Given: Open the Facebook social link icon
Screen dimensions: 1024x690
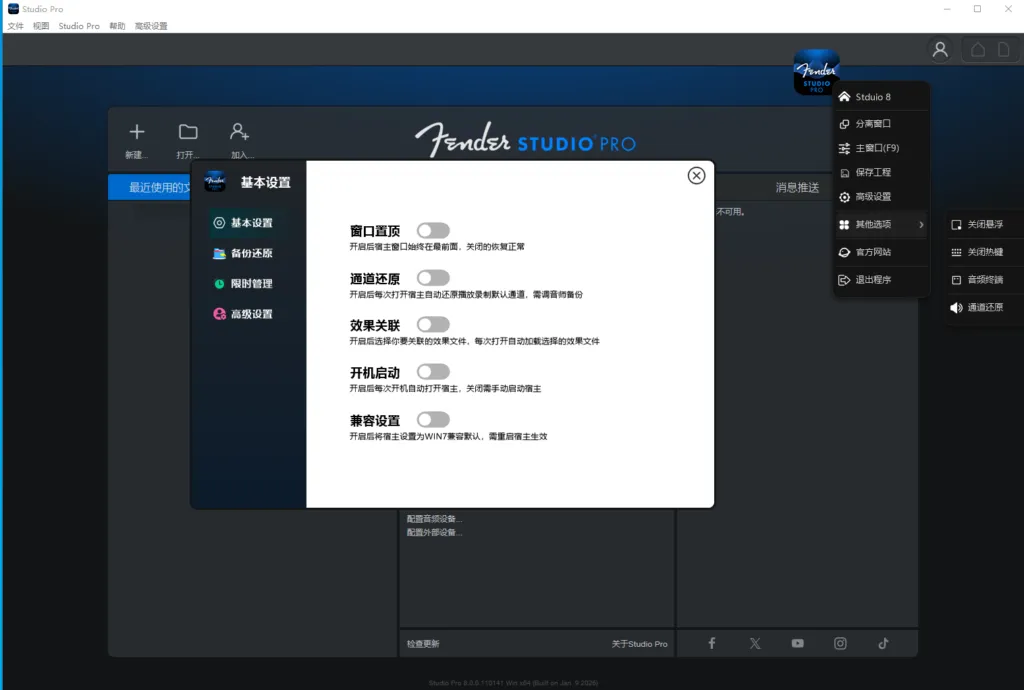Looking at the screenshot, I should [712, 644].
